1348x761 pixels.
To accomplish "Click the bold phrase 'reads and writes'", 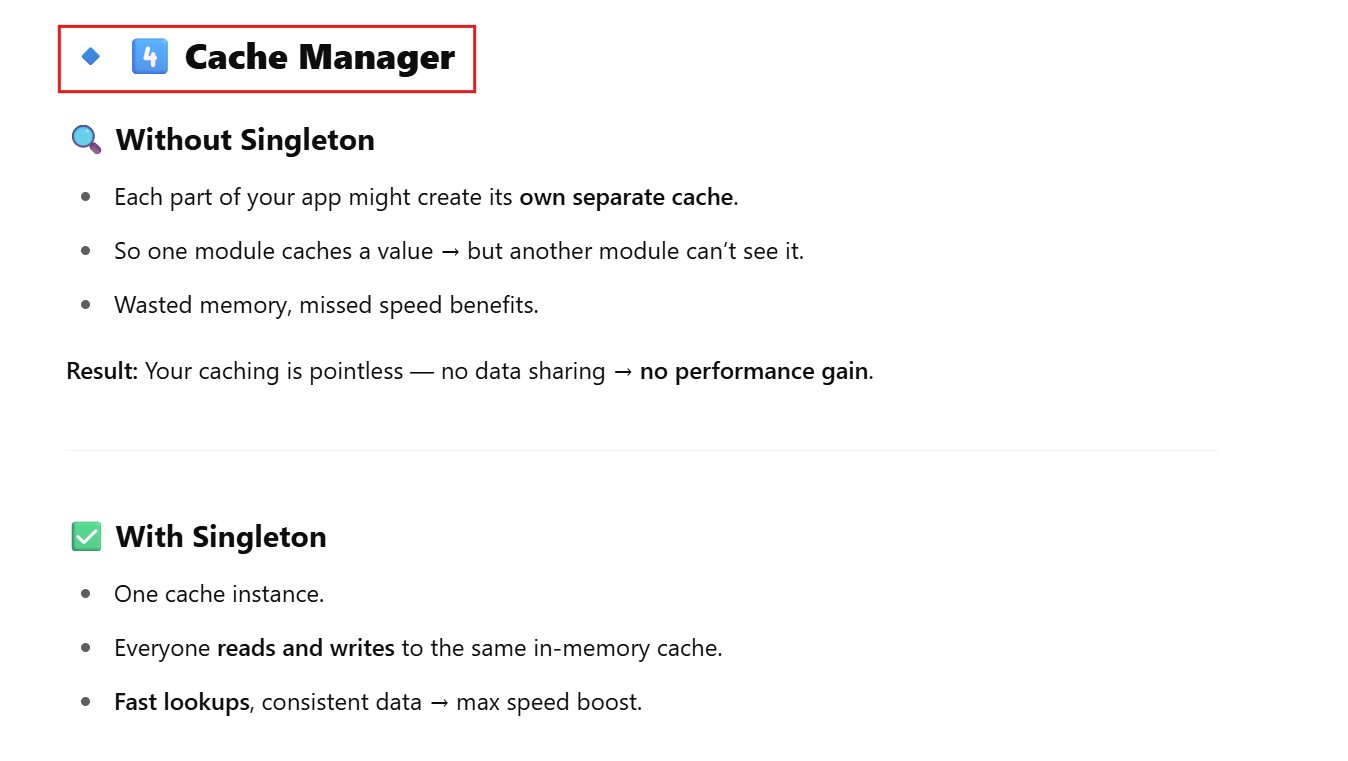I will click(x=306, y=648).
